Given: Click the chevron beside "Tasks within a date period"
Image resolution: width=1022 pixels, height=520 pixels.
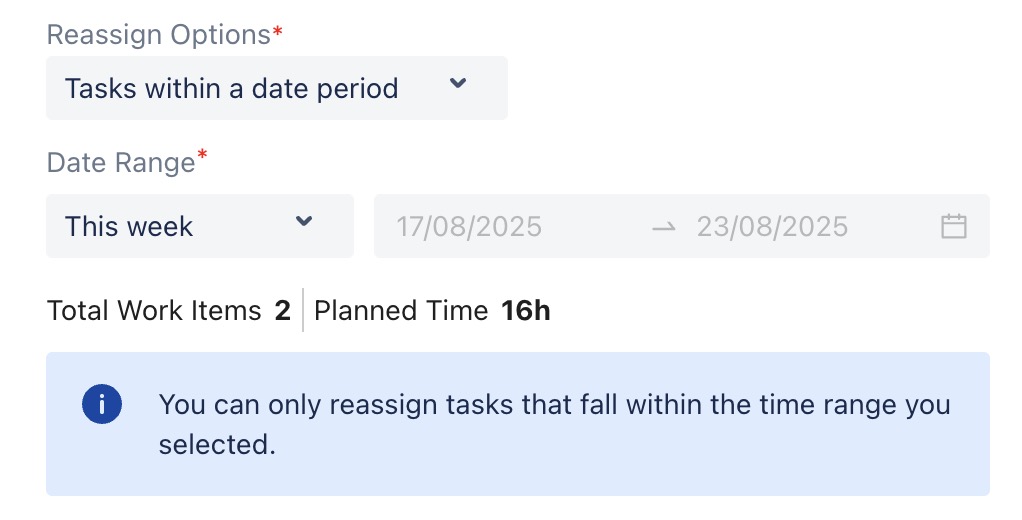Looking at the screenshot, I should pos(457,85).
